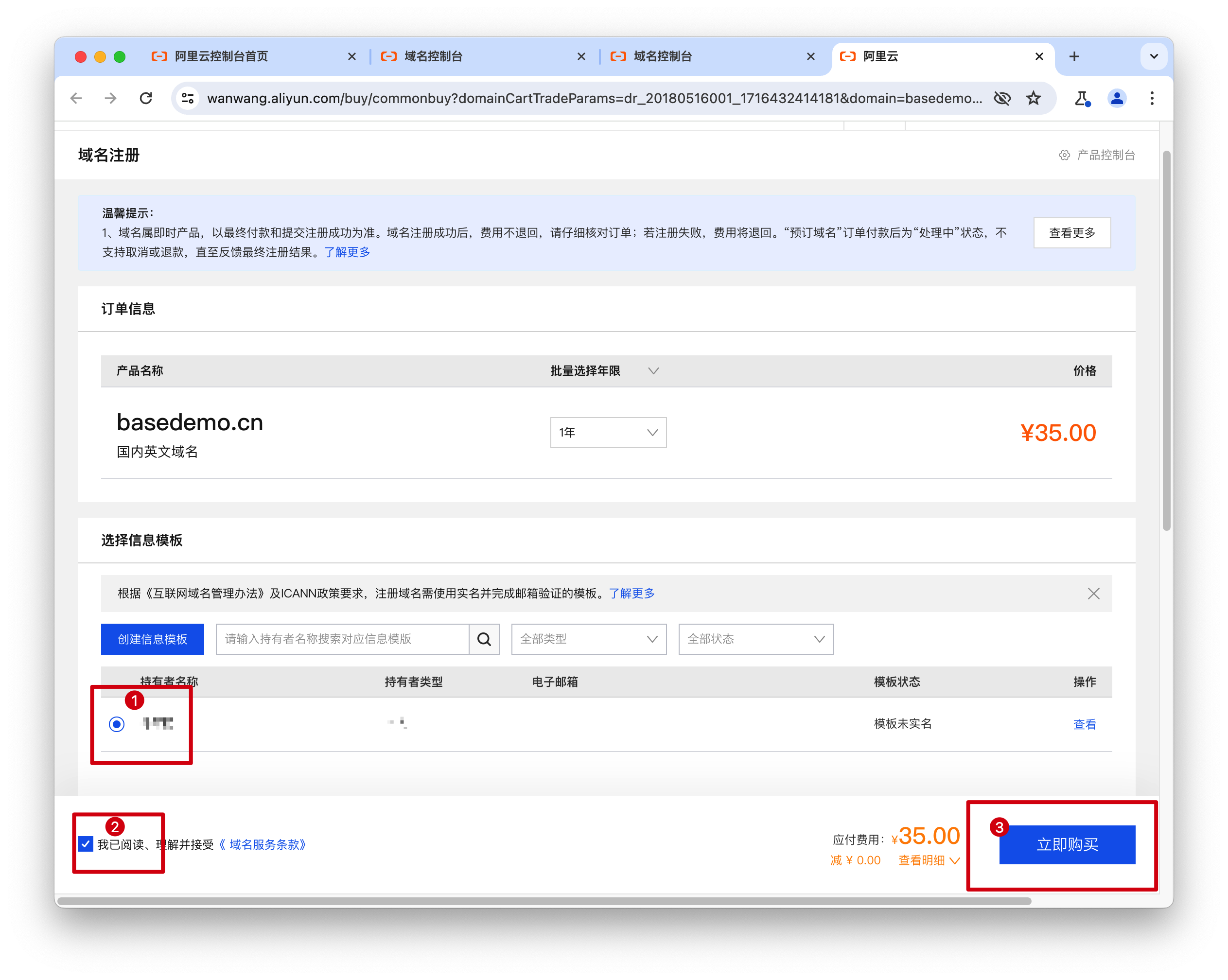Viewport: 1228px width, 980px height.
Task: Click the magnifier search icon
Action: (484, 639)
